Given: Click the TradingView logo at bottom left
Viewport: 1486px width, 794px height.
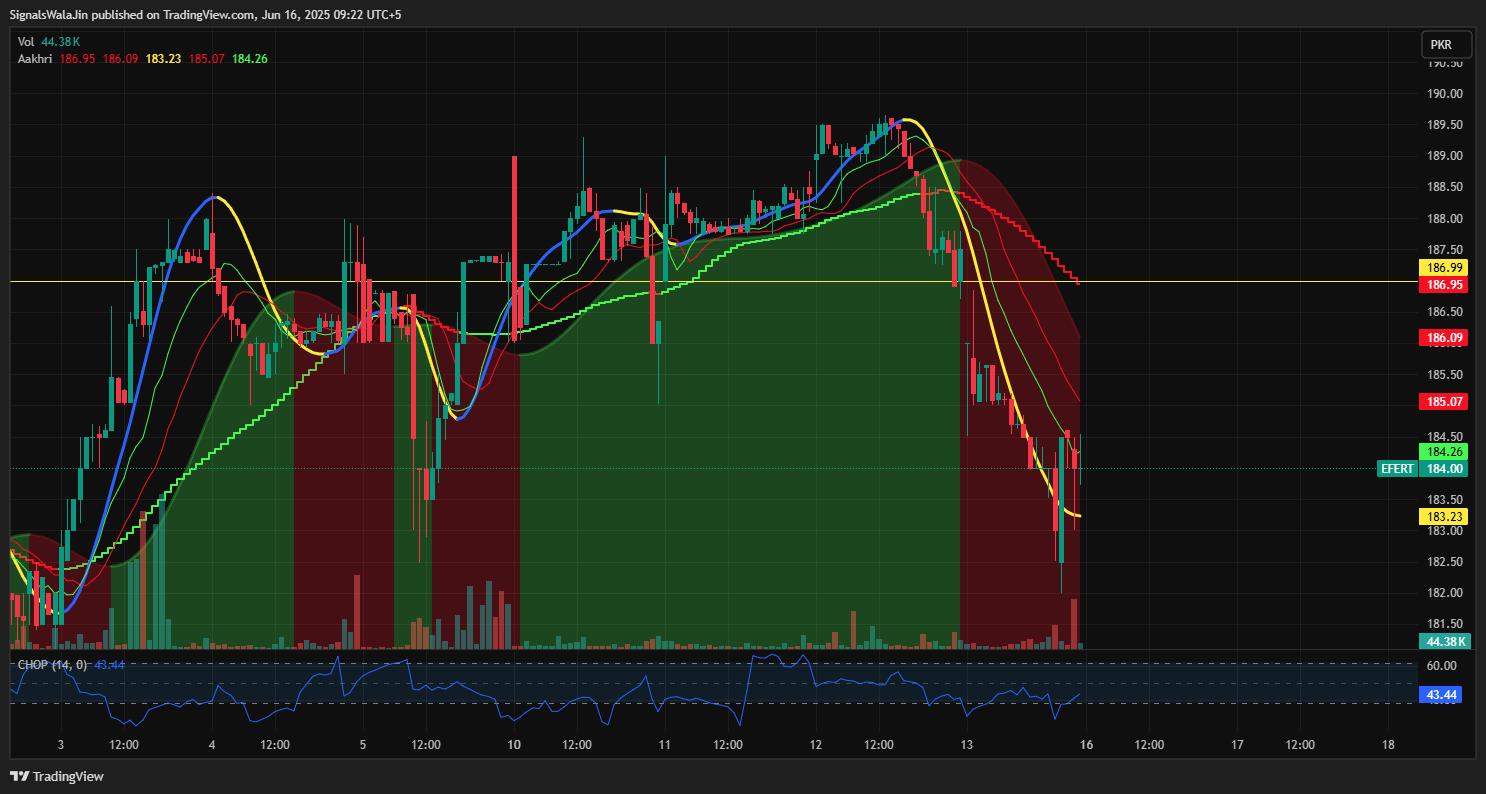Looking at the screenshot, I should pyautogui.click(x=57, y=776).
